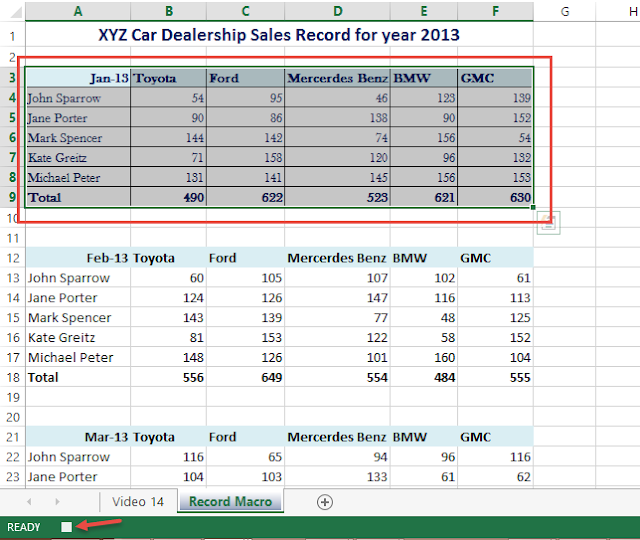Click the Total label in row 9
Screen dimensions: 640x540
click(x=78, y=198)
